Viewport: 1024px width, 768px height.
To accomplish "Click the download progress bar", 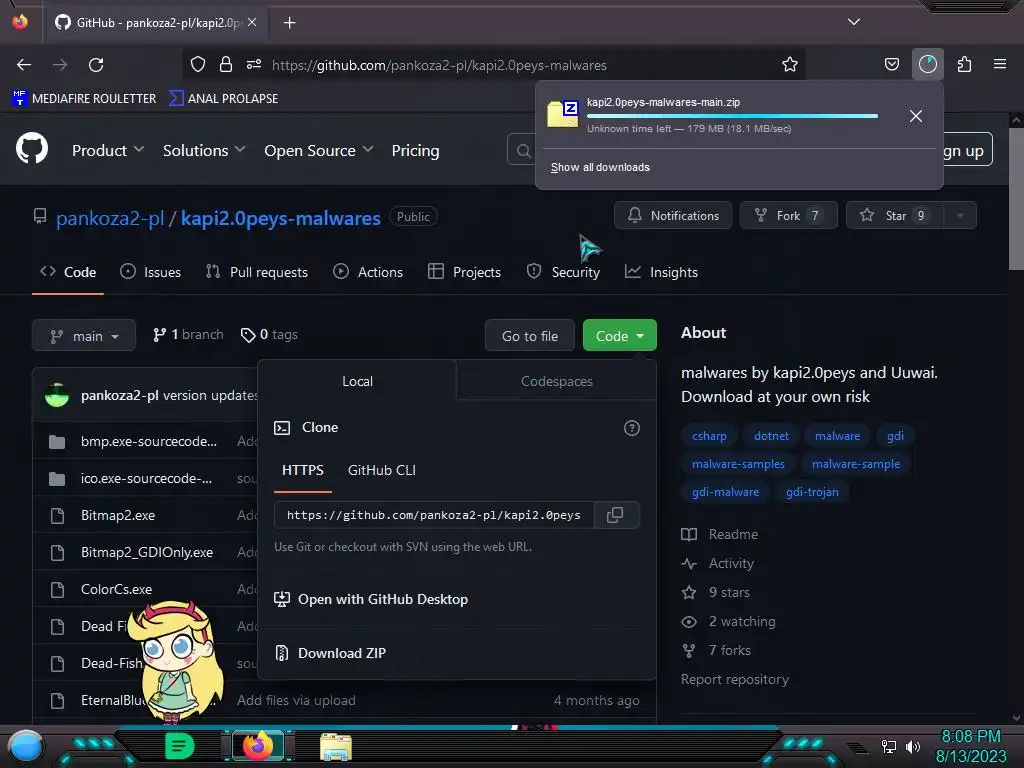I will click(x=732, y=116).
